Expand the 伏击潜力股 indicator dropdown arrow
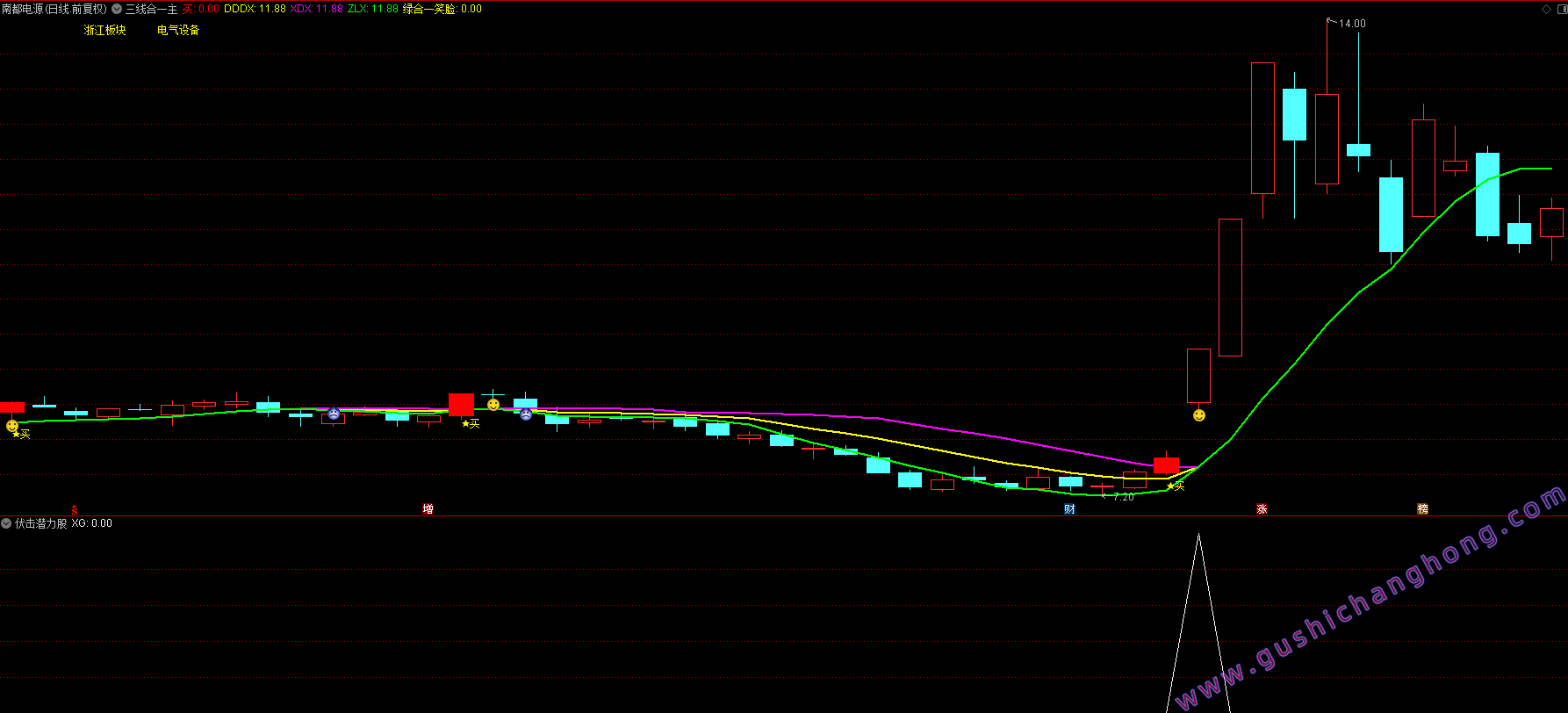1568x713 pixels. click(x=6, y=523)
